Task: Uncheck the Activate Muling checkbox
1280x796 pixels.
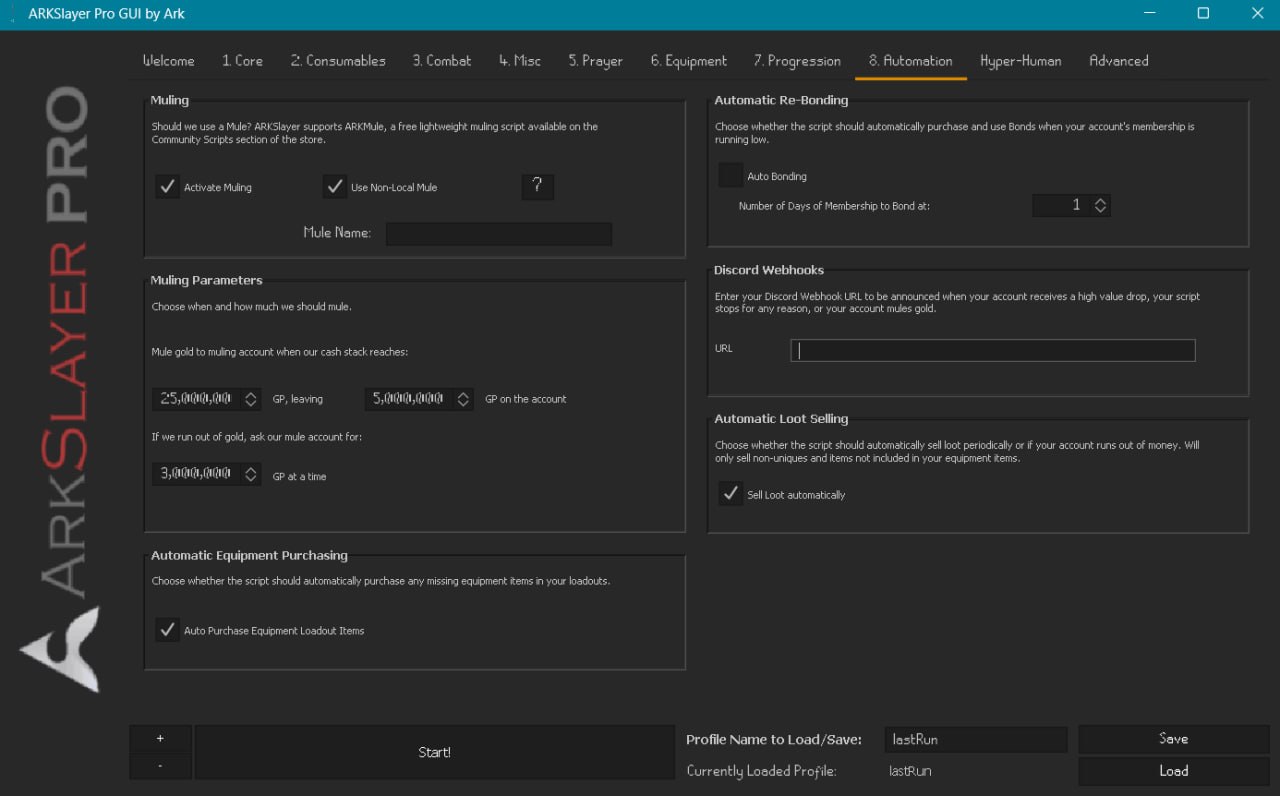Action: coord(167,186)
